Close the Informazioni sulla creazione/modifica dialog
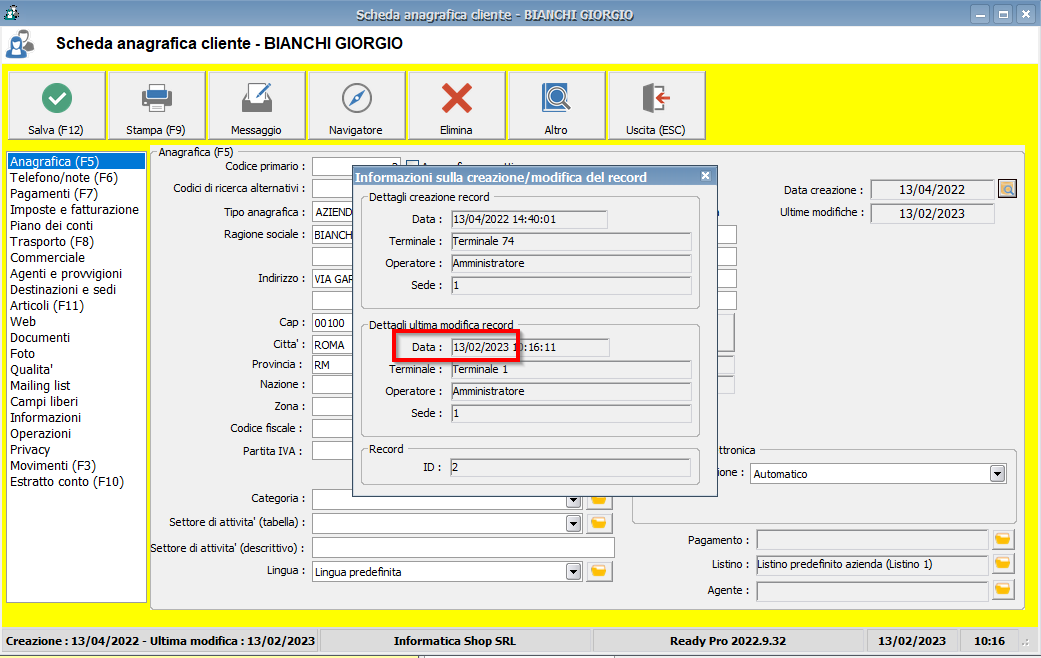 click(706, 176)
